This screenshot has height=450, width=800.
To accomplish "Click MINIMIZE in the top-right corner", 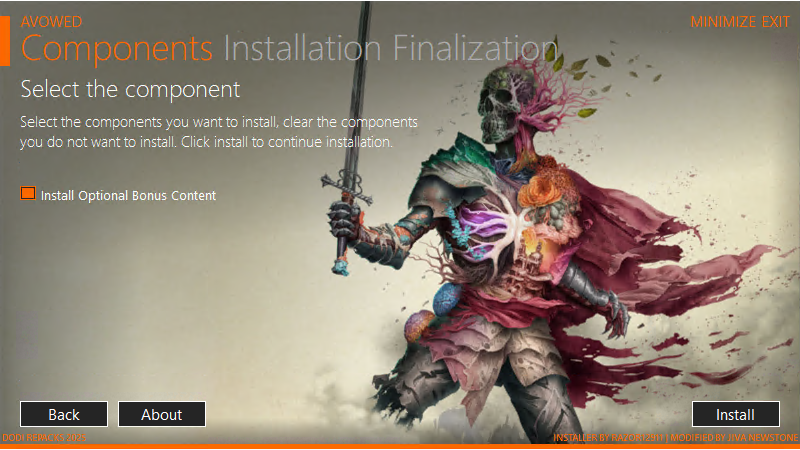I will [723, 22].
